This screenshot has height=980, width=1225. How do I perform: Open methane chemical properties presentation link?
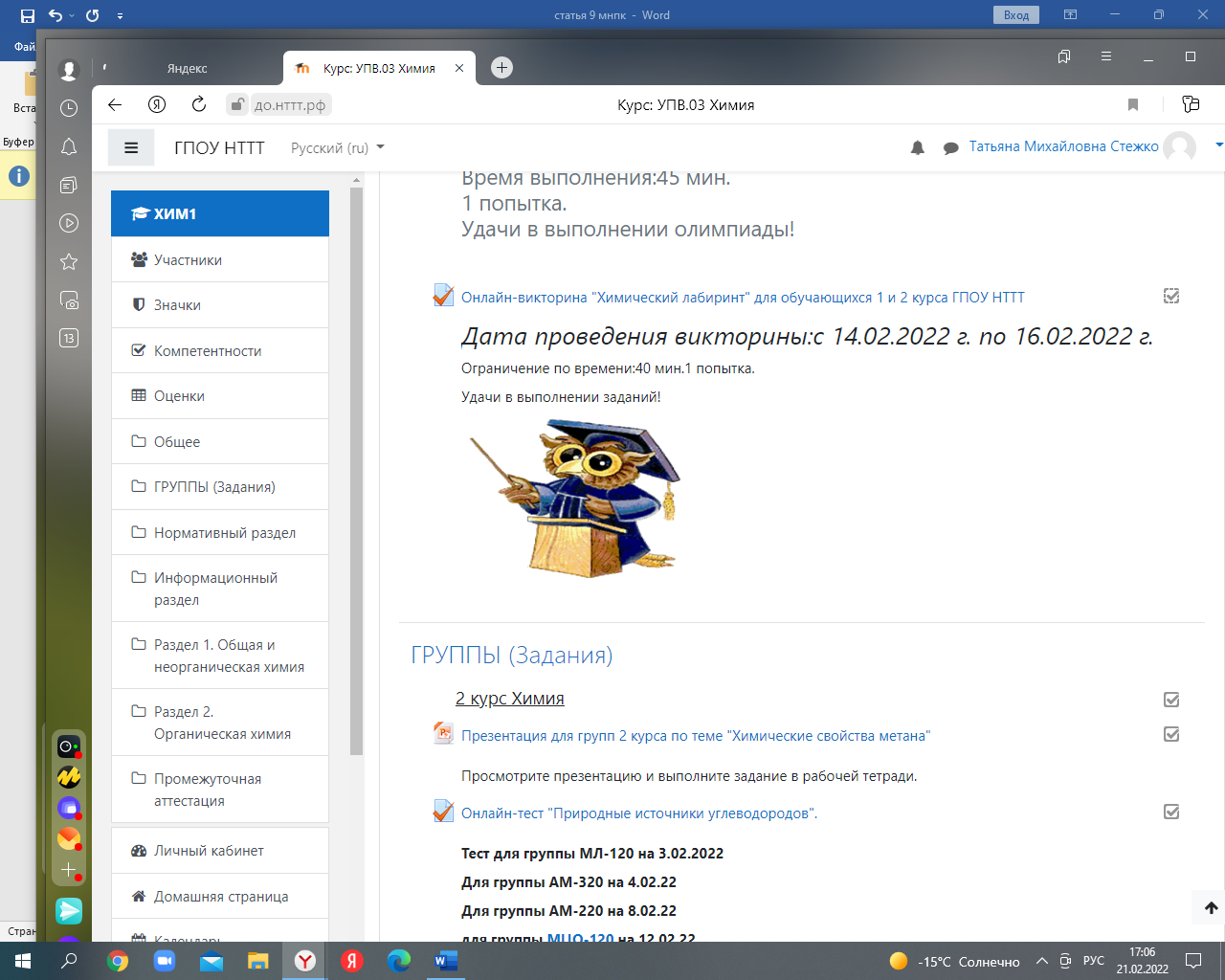[696, 735]
